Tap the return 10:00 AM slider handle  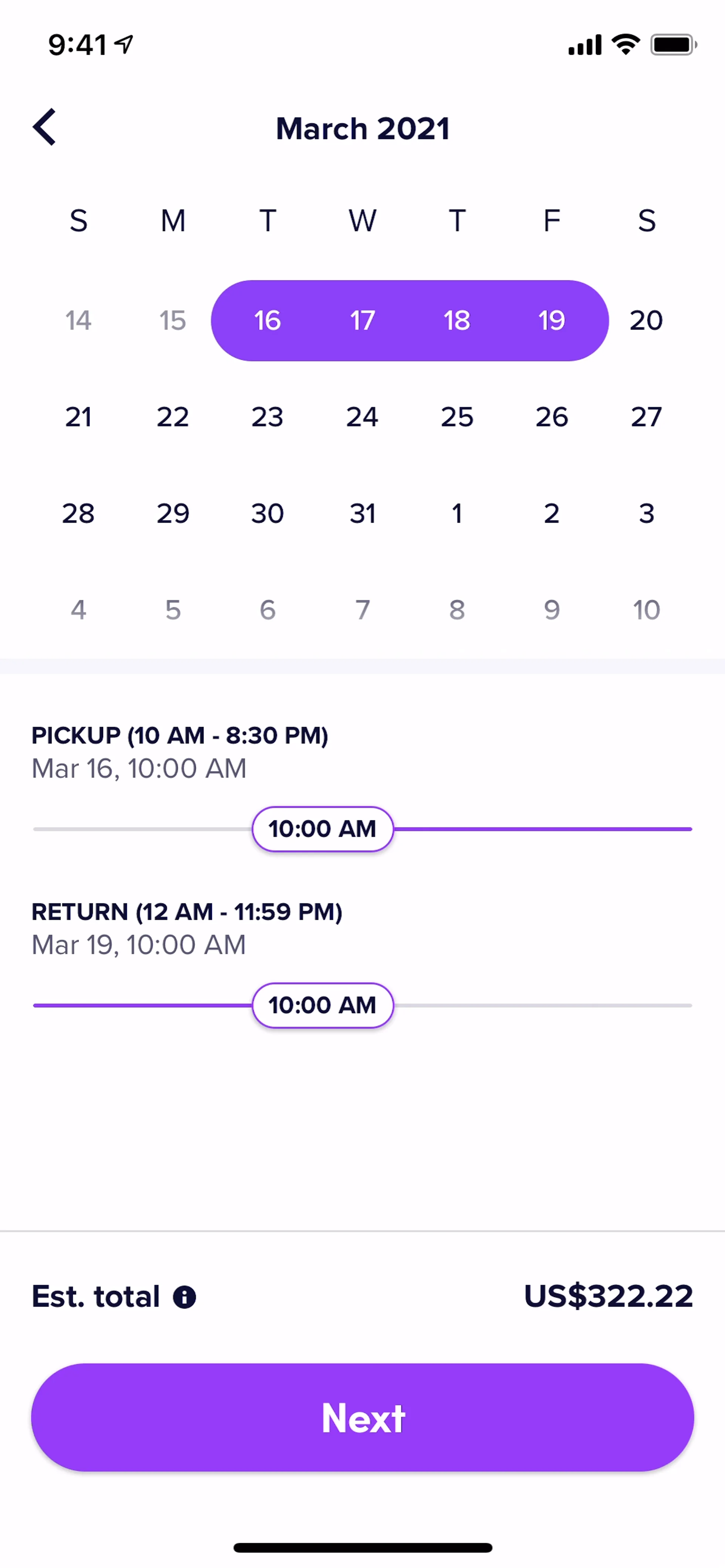[322, 1006]
